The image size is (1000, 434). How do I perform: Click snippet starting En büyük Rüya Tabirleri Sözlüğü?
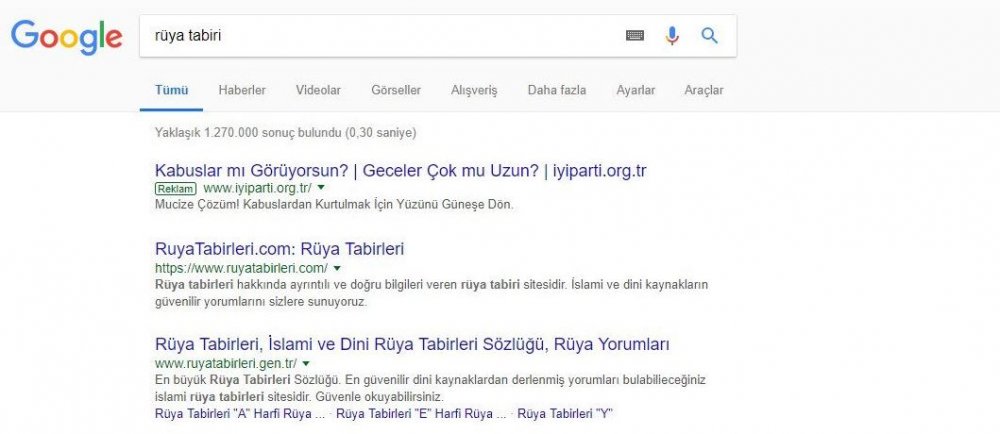coord(430,388)
